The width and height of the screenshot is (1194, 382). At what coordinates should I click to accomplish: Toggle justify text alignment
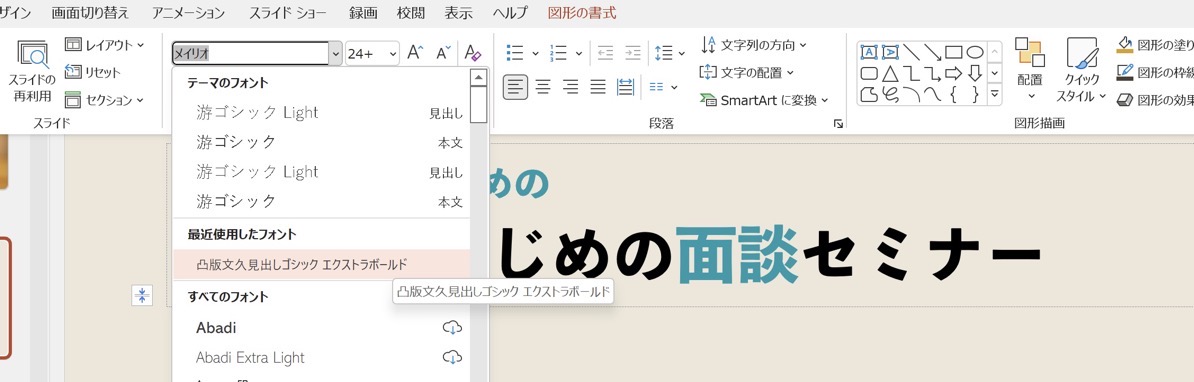[598, 87]
